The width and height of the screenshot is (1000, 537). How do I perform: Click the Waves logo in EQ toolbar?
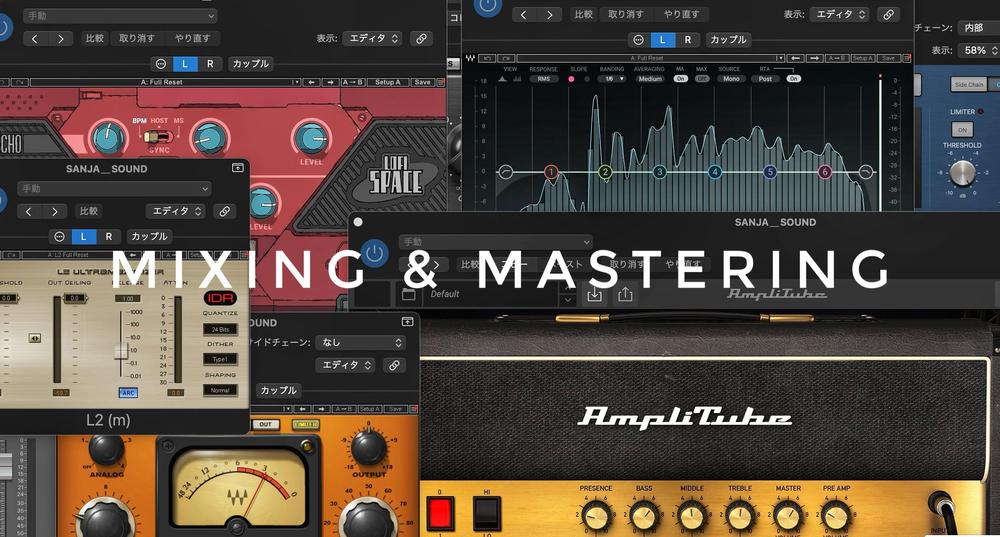coord(470,58)
